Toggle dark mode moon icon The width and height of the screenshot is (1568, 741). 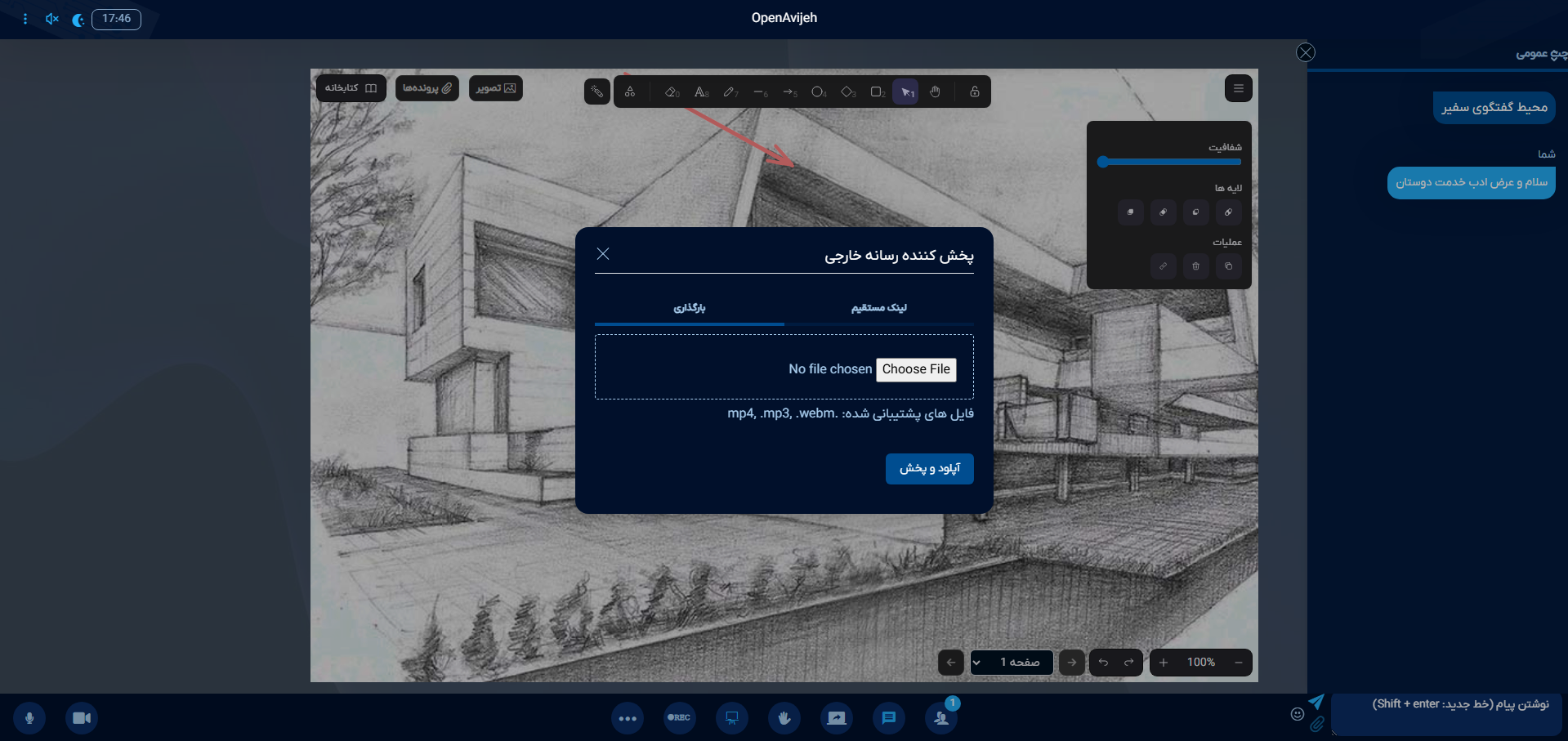pyautogui.click(x=78, y=20)
